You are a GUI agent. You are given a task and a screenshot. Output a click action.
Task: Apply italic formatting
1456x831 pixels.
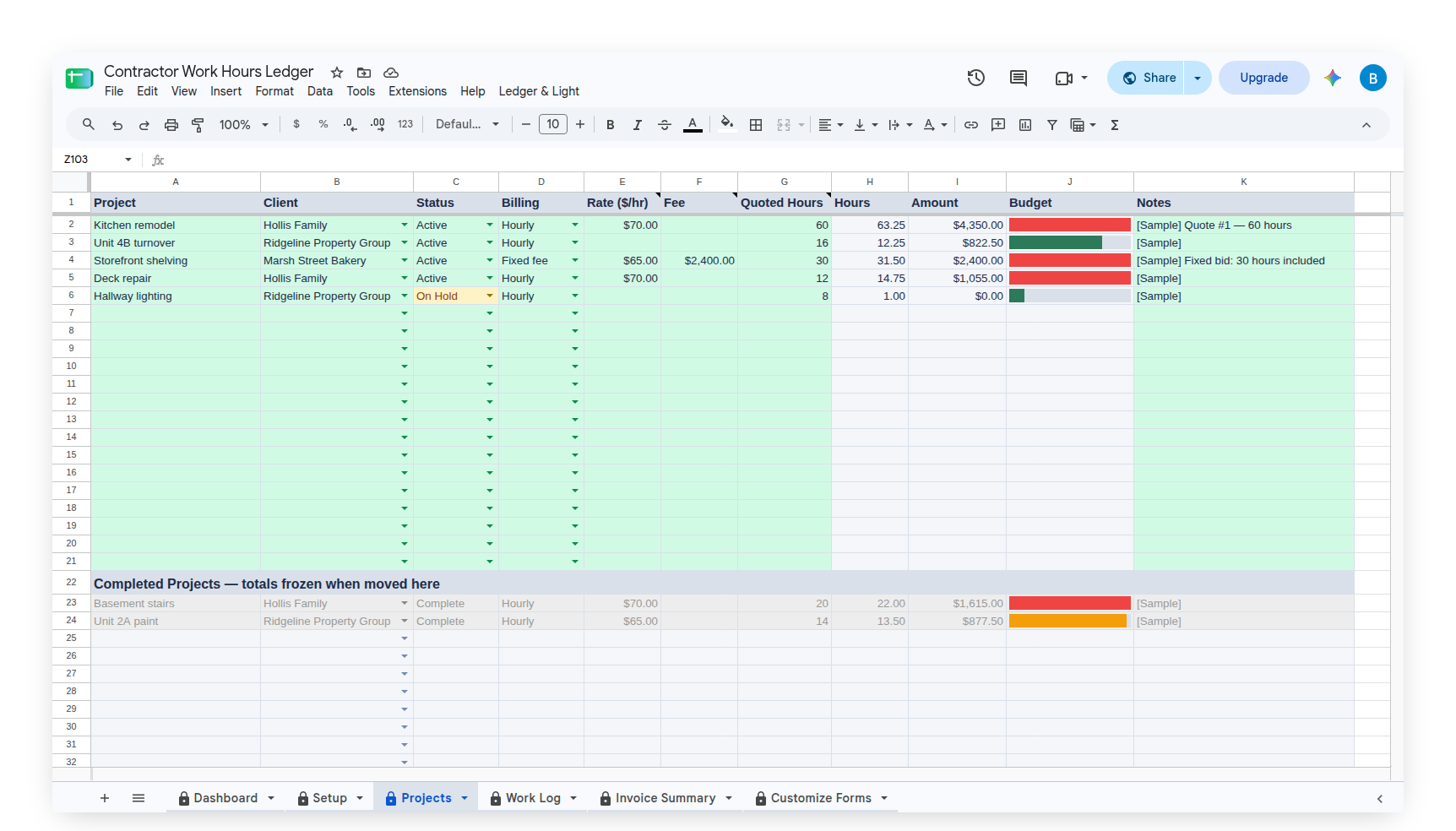[638, 125]
